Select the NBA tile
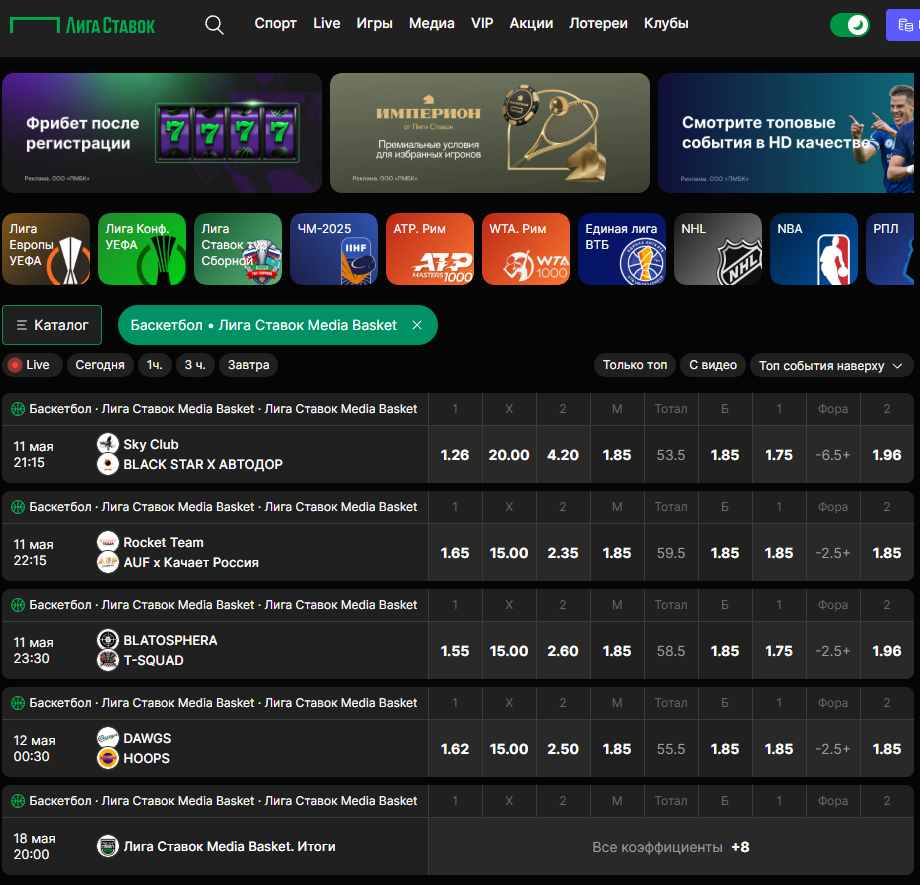The height and width of the screenshot is (885, 920). [814, 249]
